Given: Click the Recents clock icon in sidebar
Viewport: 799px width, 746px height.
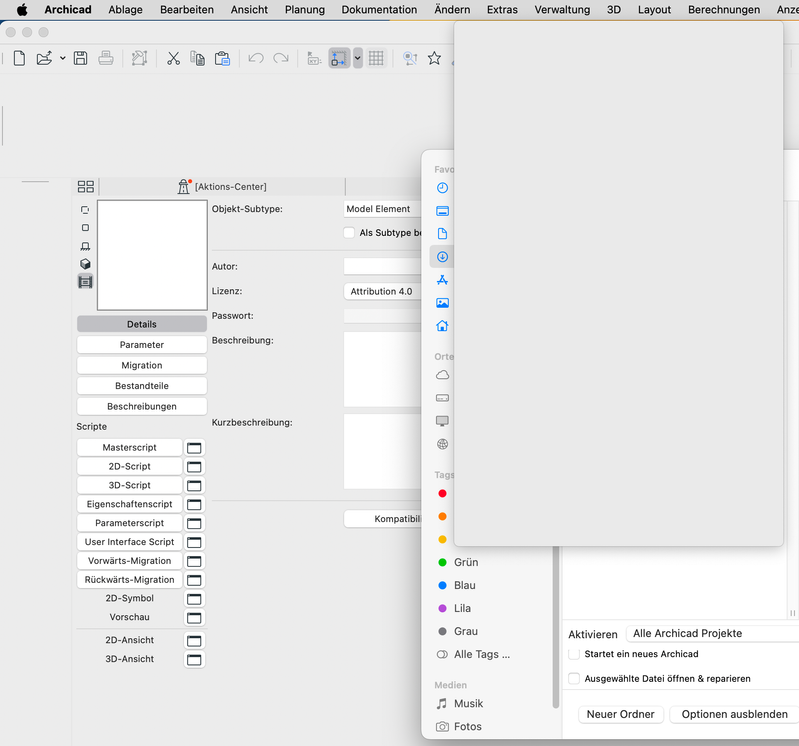Looking at the screenshot, I should (442, 188).
